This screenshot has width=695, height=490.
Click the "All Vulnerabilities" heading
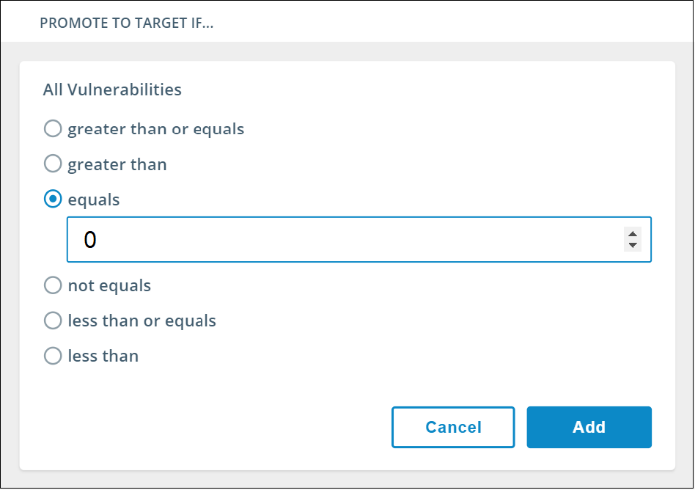[112, 90]
